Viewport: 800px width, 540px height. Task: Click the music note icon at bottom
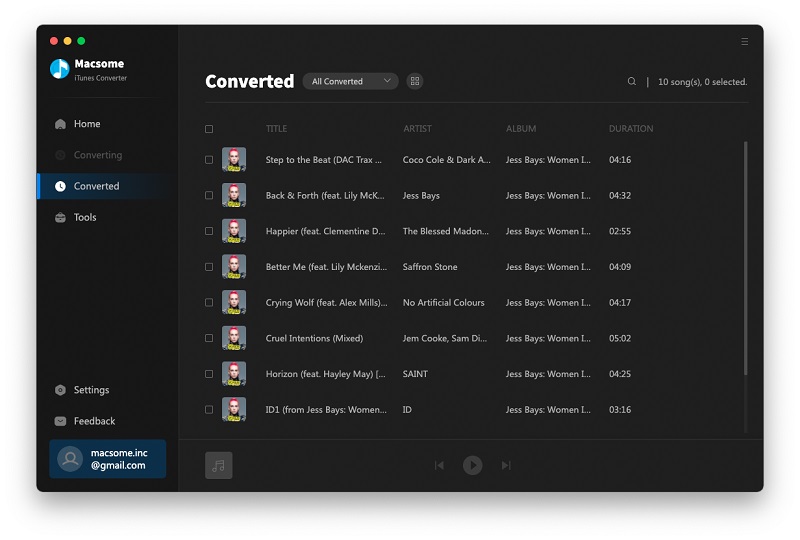(218, 465)
